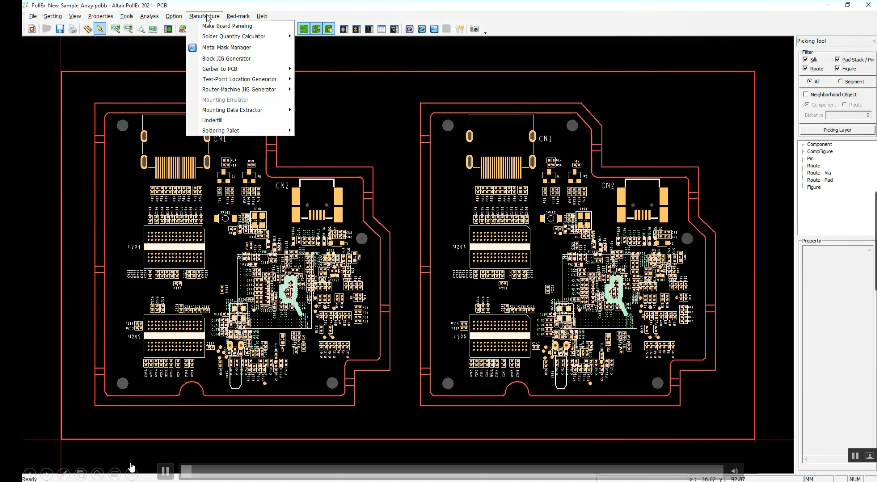Pause the video playback

[165, 470]
